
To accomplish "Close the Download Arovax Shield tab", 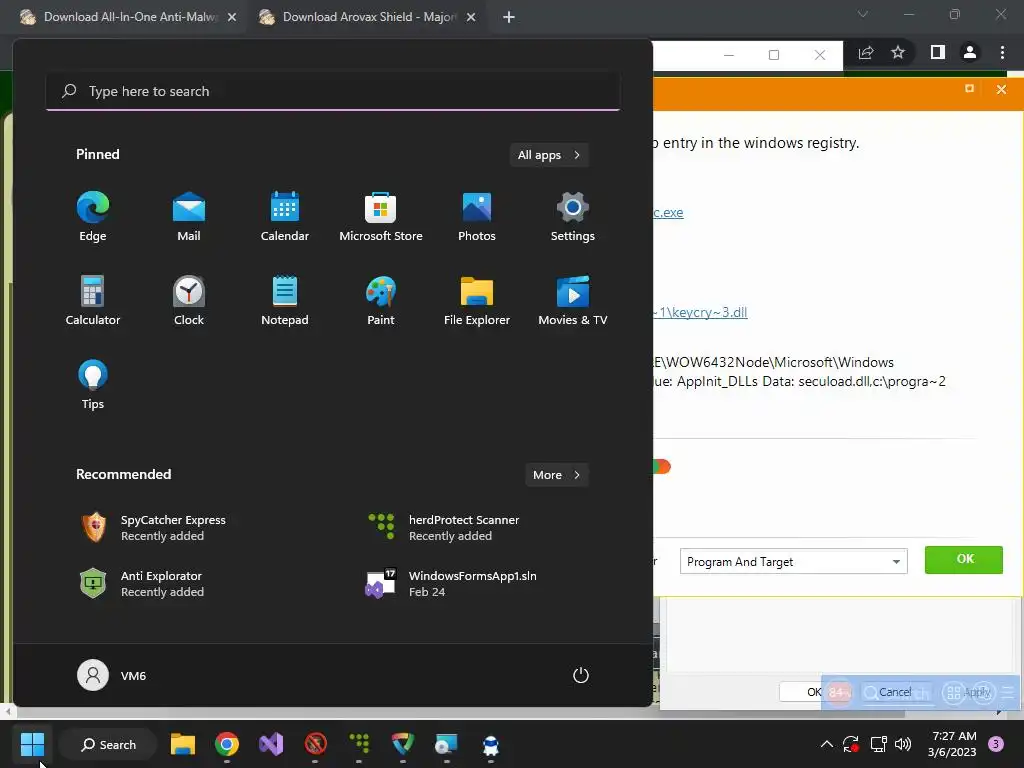I will [471, 18].
